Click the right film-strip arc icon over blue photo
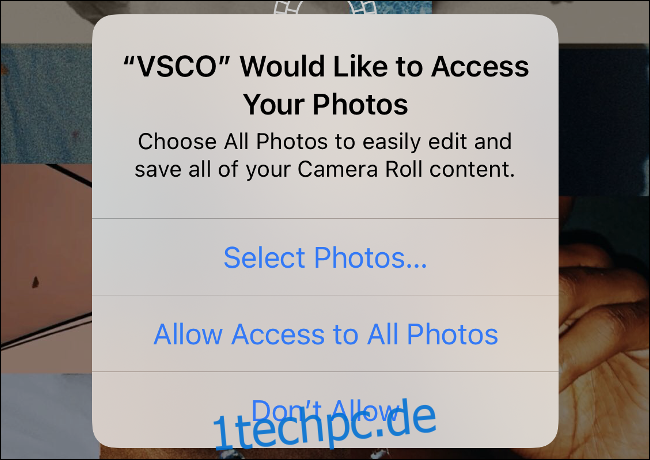The image size is (650, 460). [x=363, y=7]
